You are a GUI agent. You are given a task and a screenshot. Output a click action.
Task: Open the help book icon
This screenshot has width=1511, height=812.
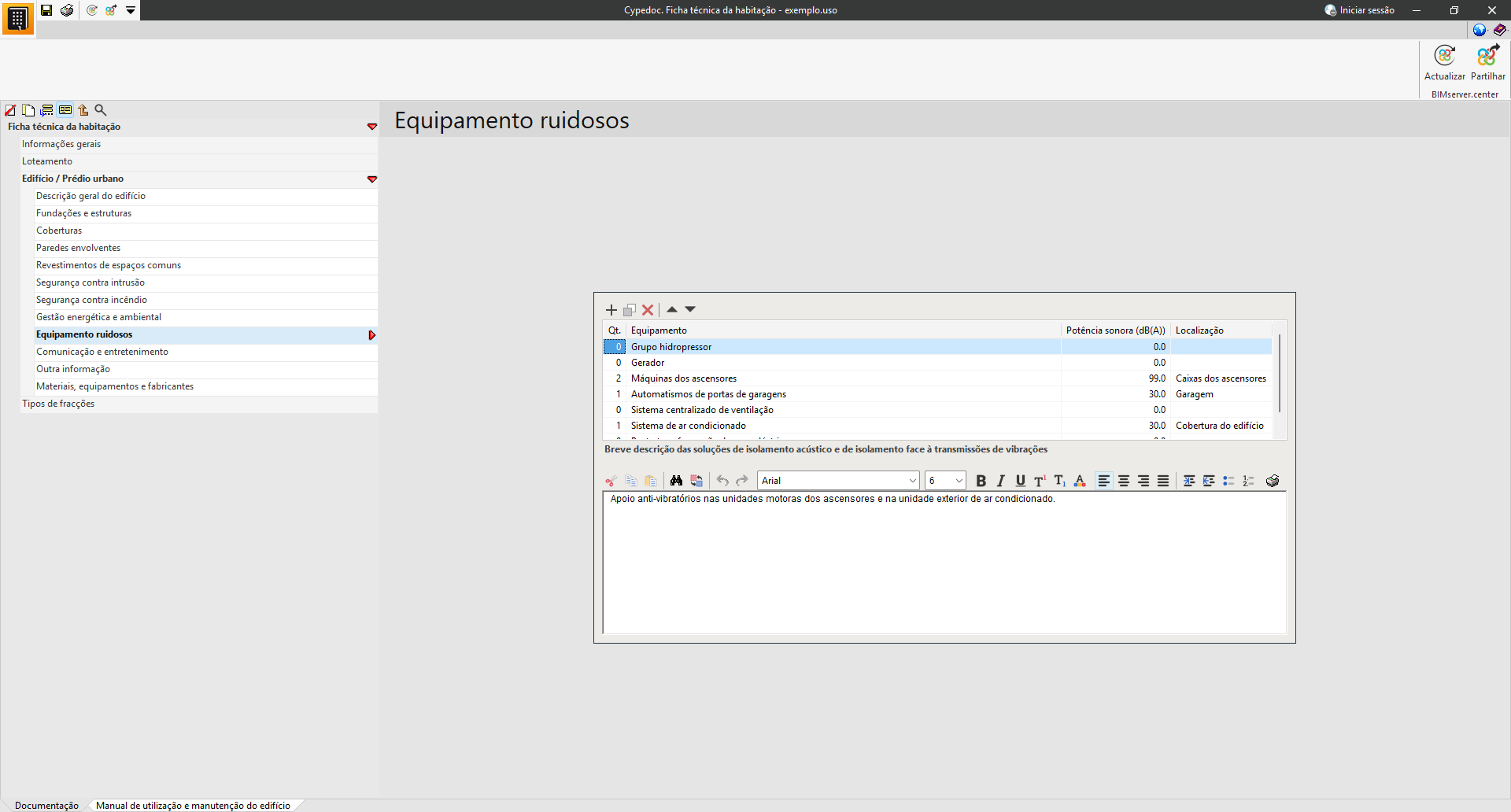(x=1500, y=30)
